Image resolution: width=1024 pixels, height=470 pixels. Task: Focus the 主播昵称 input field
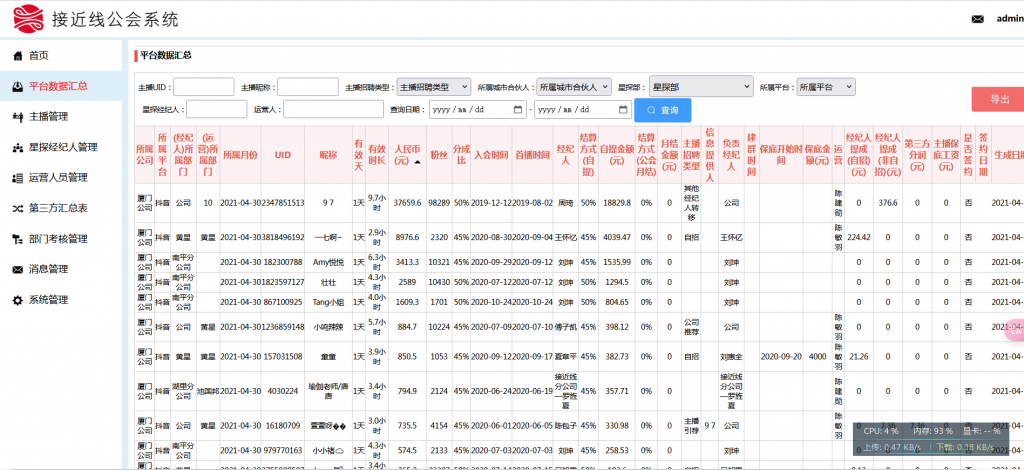[308, 87]
